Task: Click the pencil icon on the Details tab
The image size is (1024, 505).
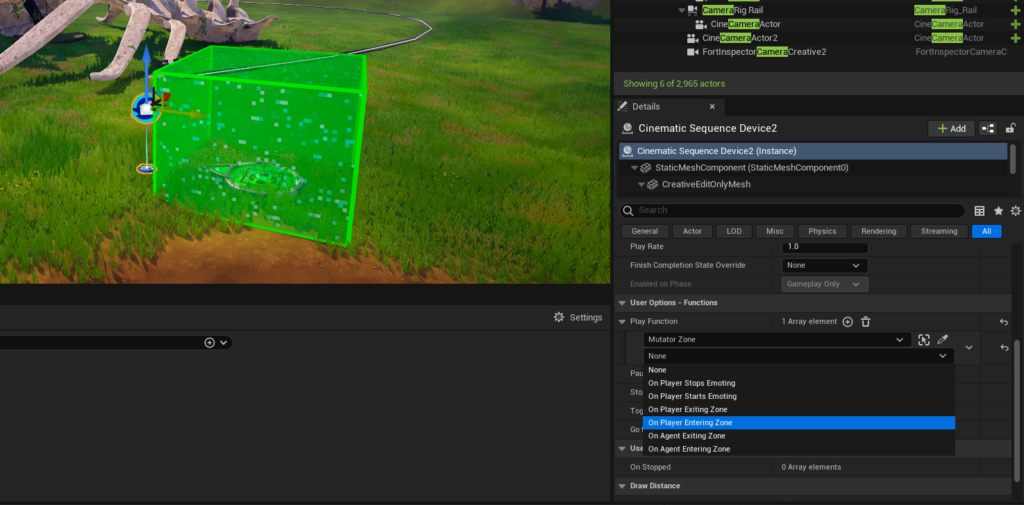Action: (622, 106)
